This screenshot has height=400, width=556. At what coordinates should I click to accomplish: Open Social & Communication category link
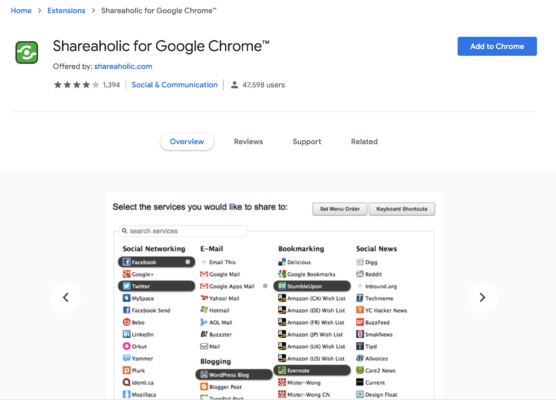pos(174,85)
